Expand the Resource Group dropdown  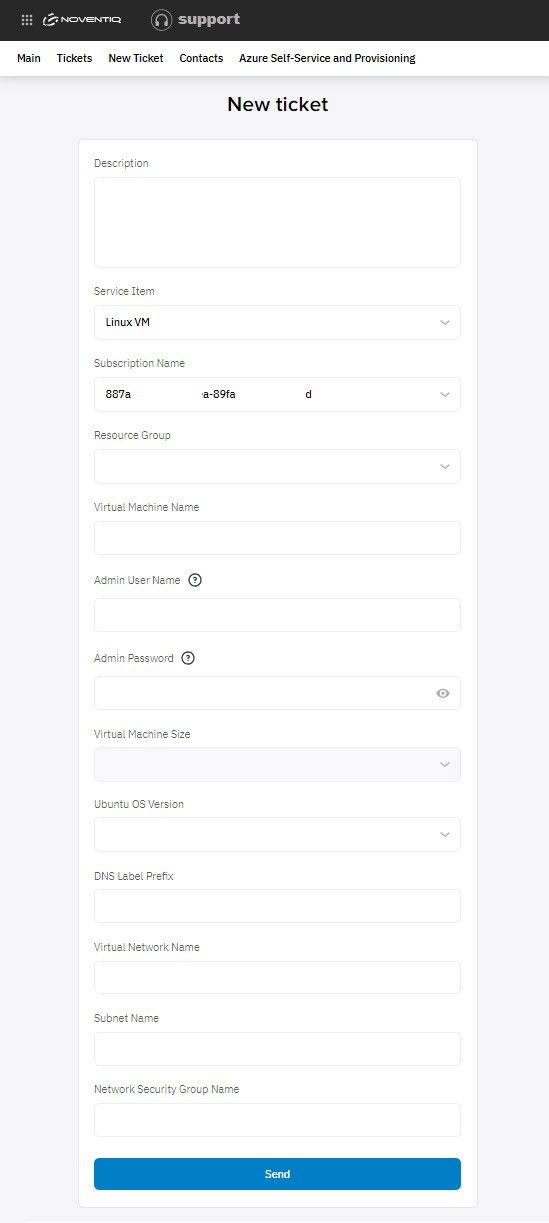click(277, 466)
